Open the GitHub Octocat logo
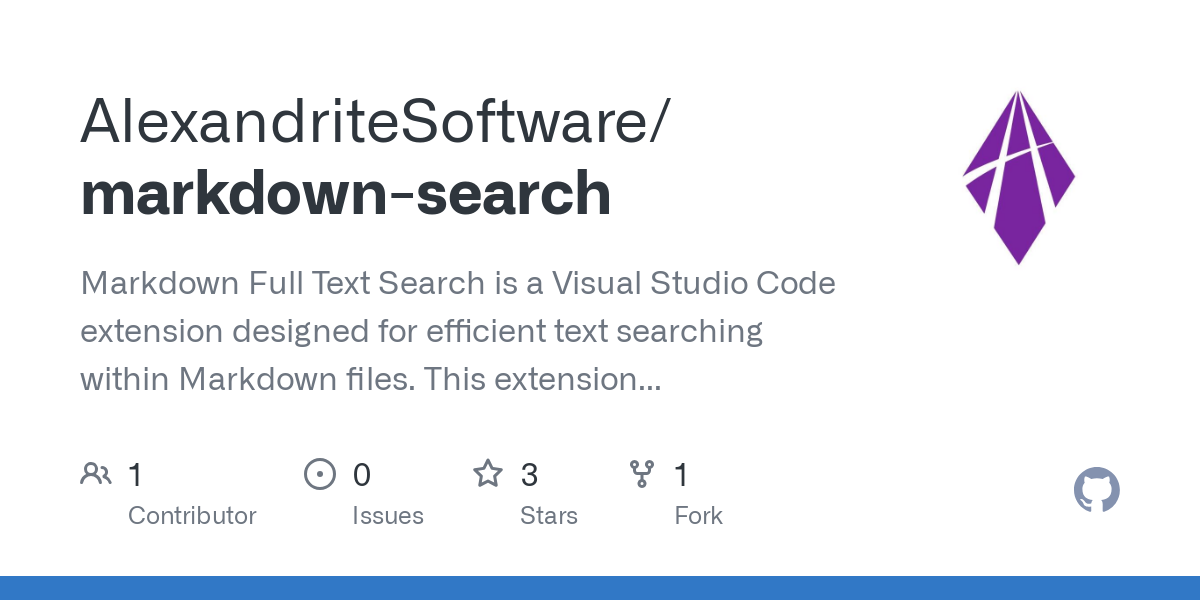Screen dimensions: 1200x600 (x=1096, y=490)
